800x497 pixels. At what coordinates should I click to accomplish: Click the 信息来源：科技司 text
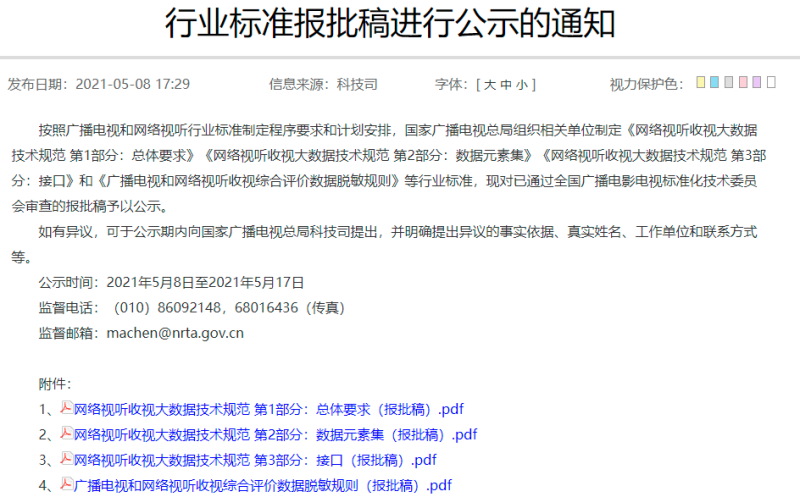[x=323, y=84]
